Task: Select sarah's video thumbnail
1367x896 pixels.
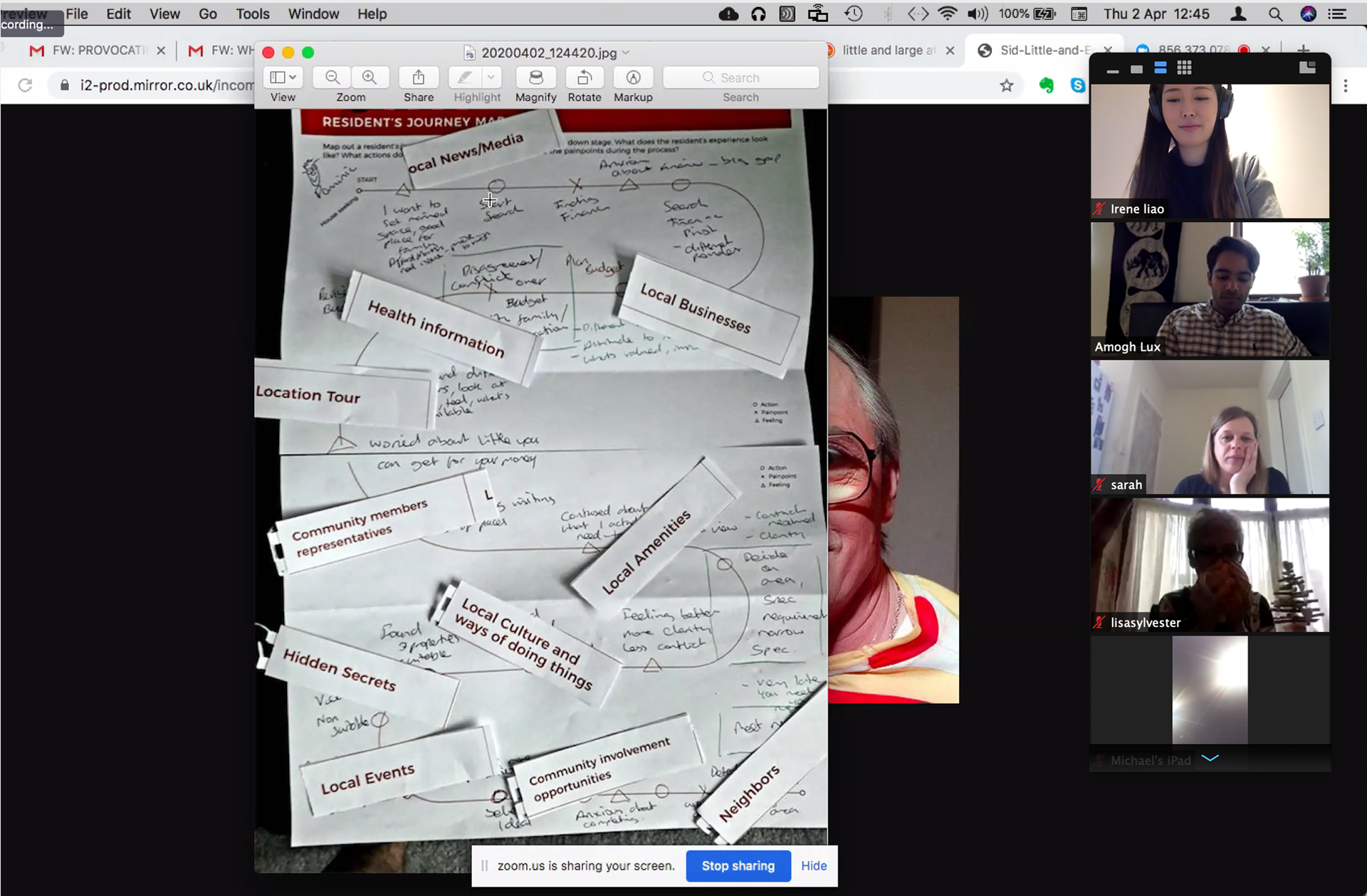Action: (x=1210, y=427)
